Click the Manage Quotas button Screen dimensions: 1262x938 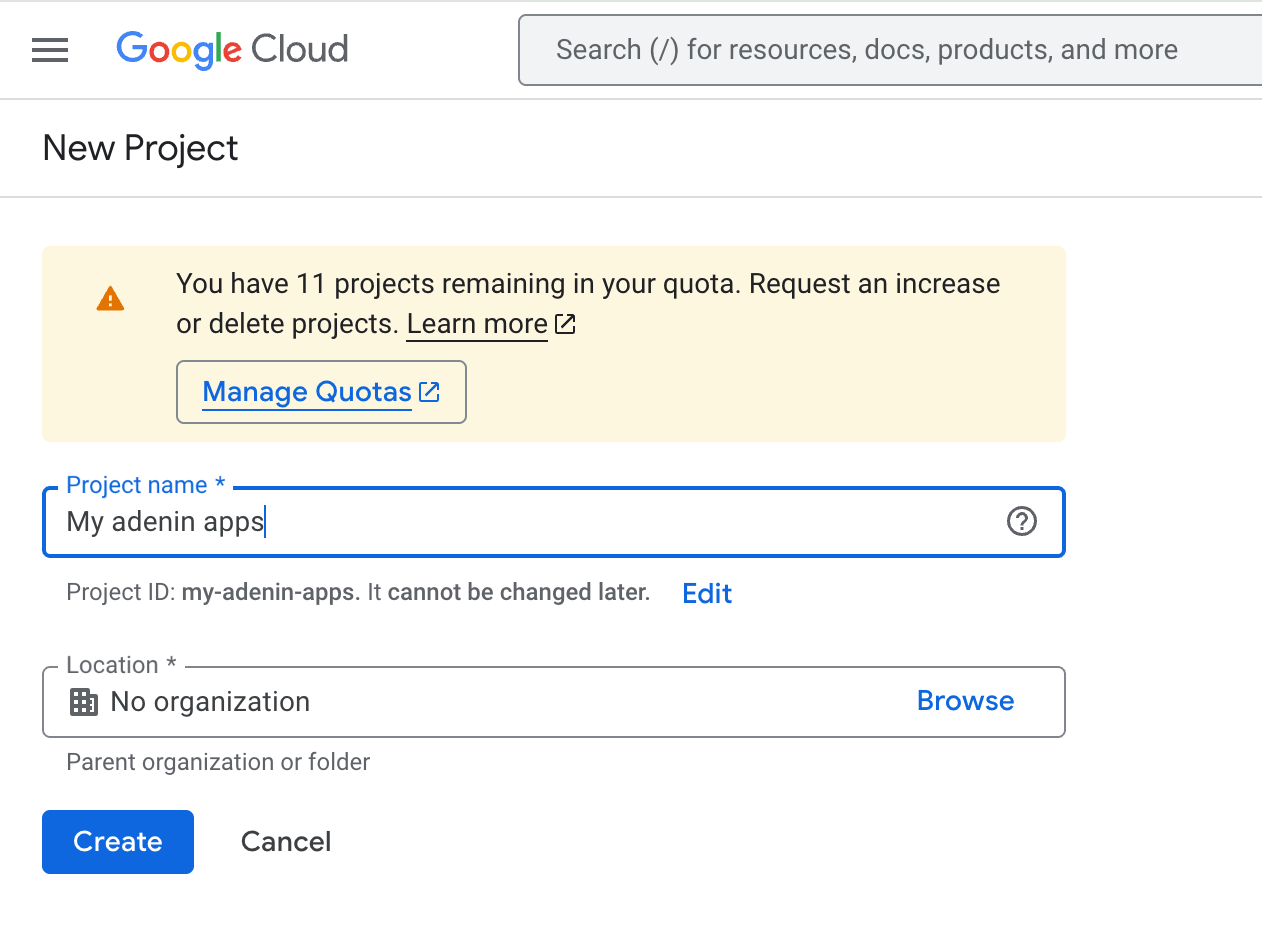point(320,392)
